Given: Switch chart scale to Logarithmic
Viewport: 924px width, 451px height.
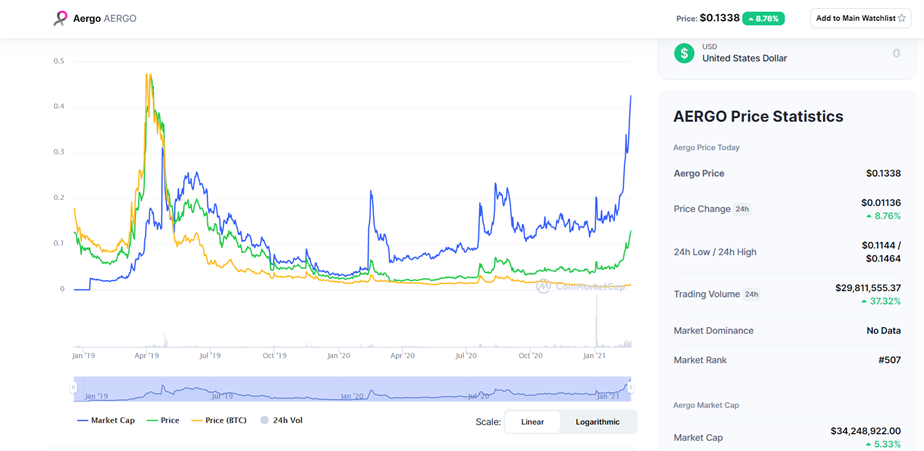Looking at the screenshot, I should [598, 422].
